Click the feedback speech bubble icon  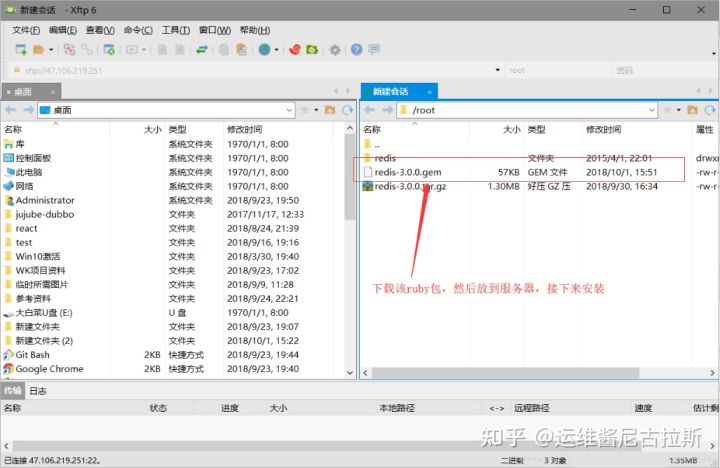pos(374,49)
